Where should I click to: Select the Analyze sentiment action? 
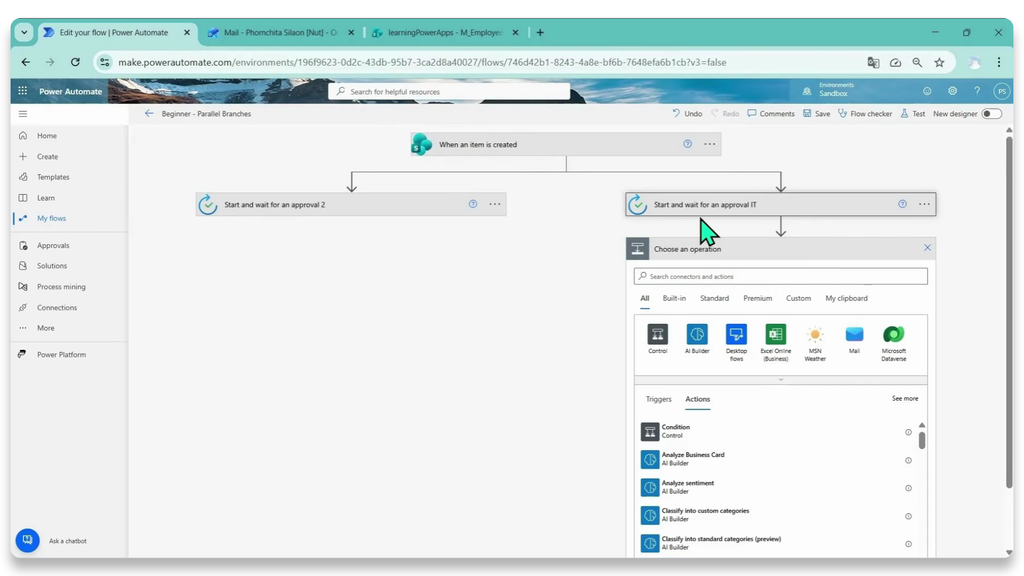(x=776, y=487)
